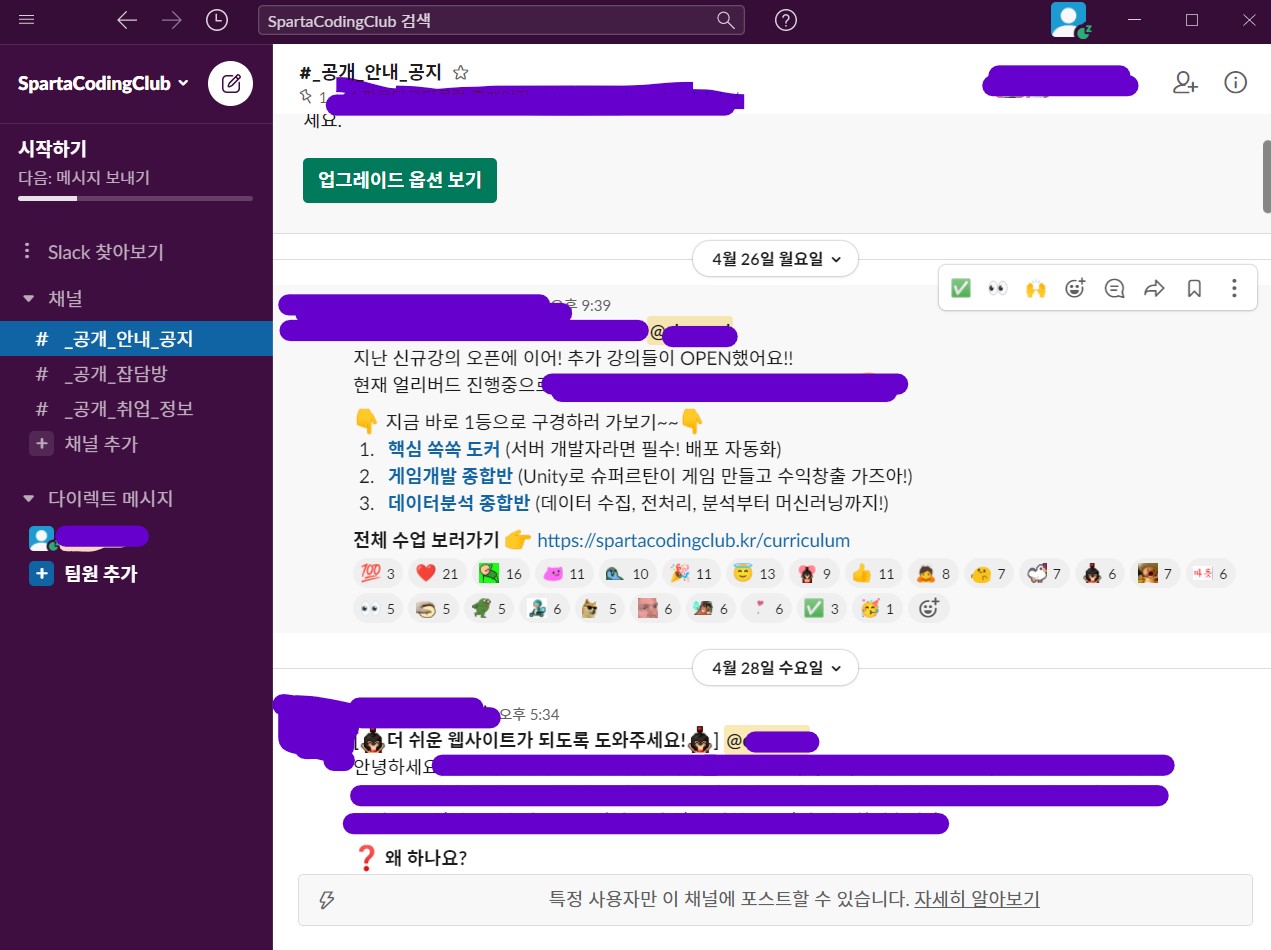
Task: Open add reaction picker in hover toolbar
Action: (1075, 288)
